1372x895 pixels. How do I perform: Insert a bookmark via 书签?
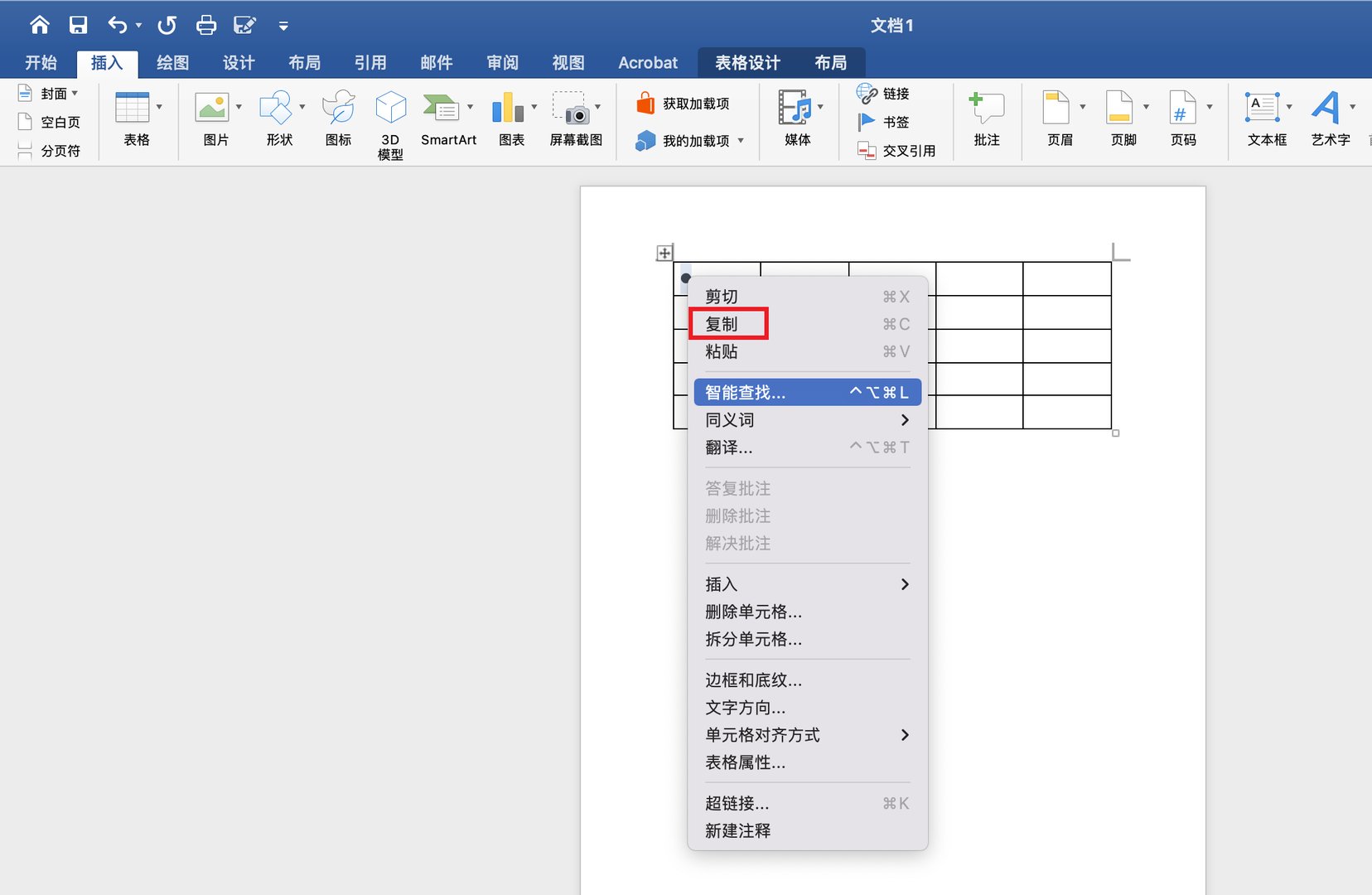pos(885,122)
